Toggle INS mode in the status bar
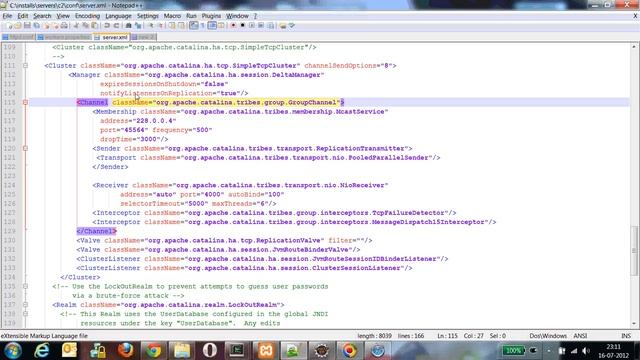The image size is (640, 360). [626, 336]
